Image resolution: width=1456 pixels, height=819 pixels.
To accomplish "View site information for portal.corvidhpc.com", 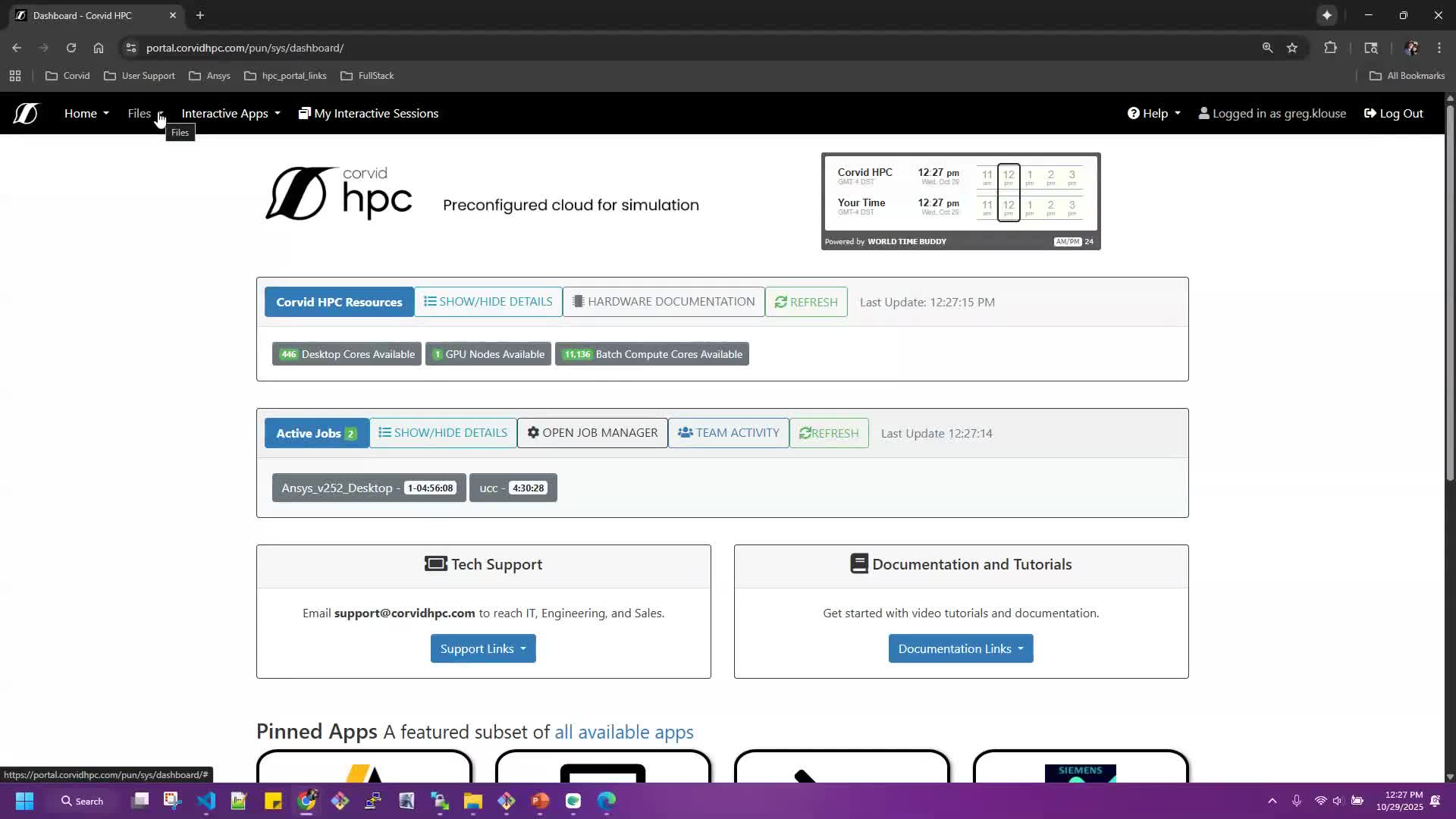I will [131, 48].
